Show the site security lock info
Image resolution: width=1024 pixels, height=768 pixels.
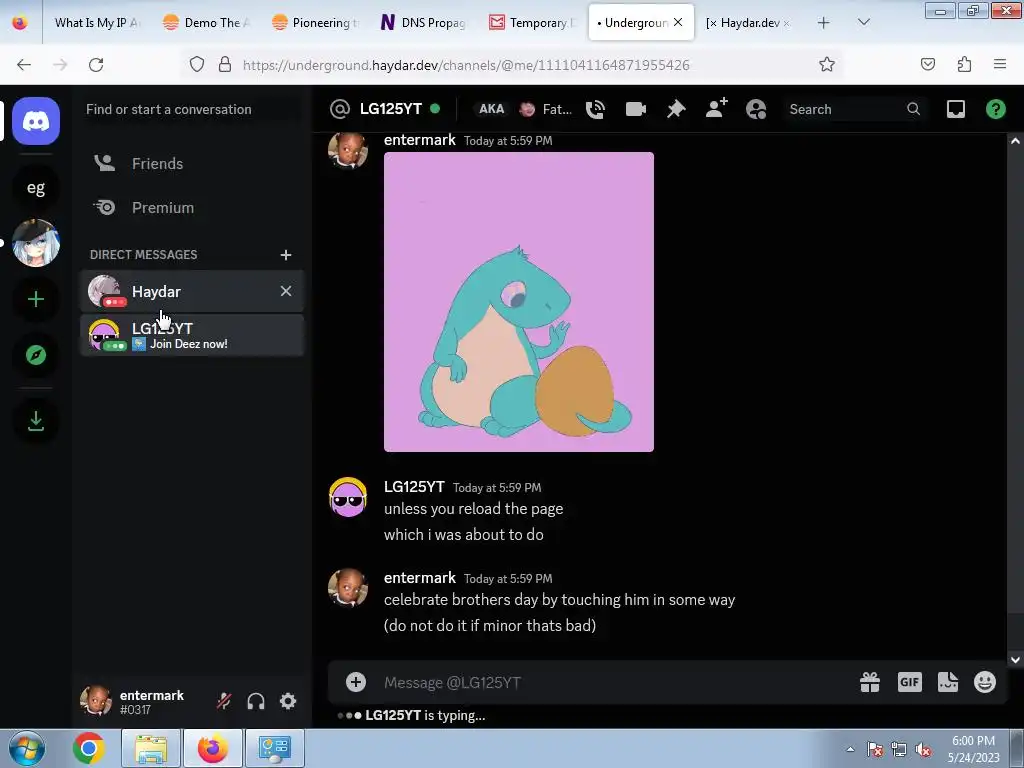pyautogui.click(x=225, y=64)
